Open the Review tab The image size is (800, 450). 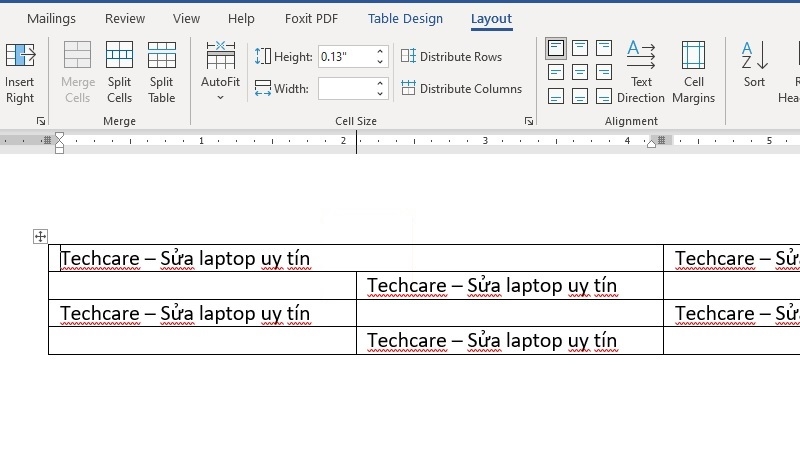coord(125,19)
